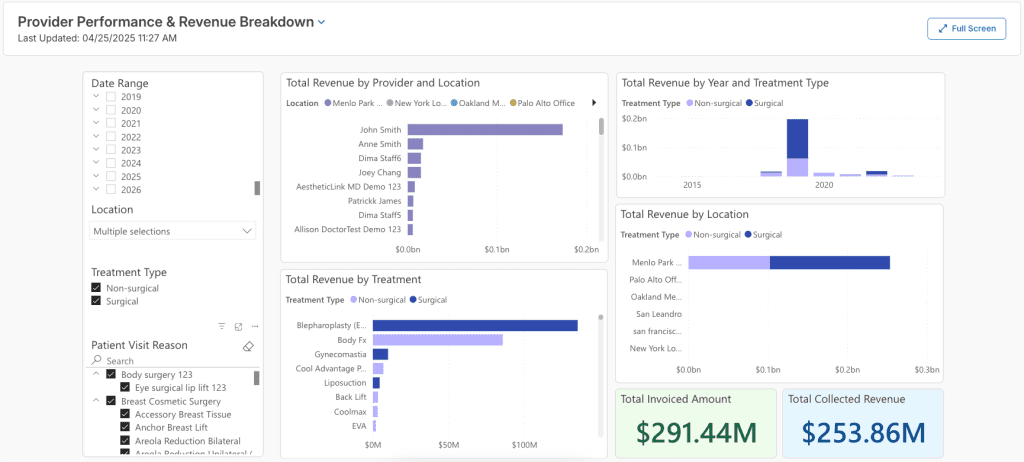Click the eraser clear-selections icon
The width and height of the screenshot is (1024, 462).
[248, 346]
